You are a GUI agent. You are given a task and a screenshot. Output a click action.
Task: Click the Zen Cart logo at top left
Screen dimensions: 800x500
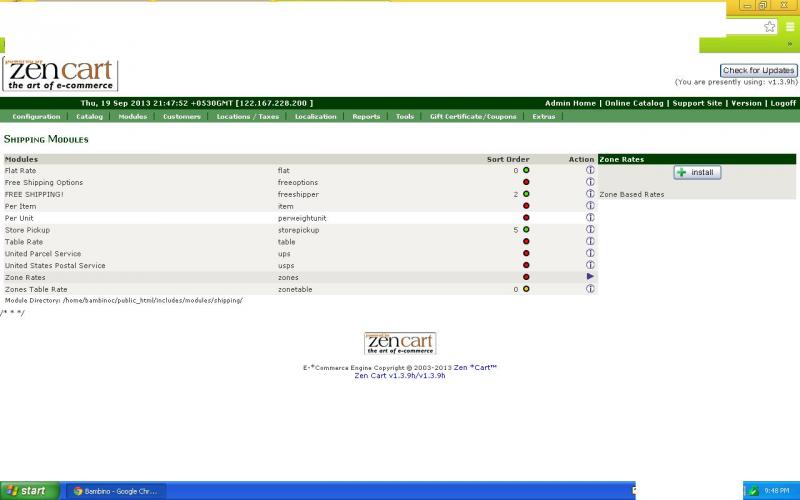pyautogui.click(x=60, y=74)
